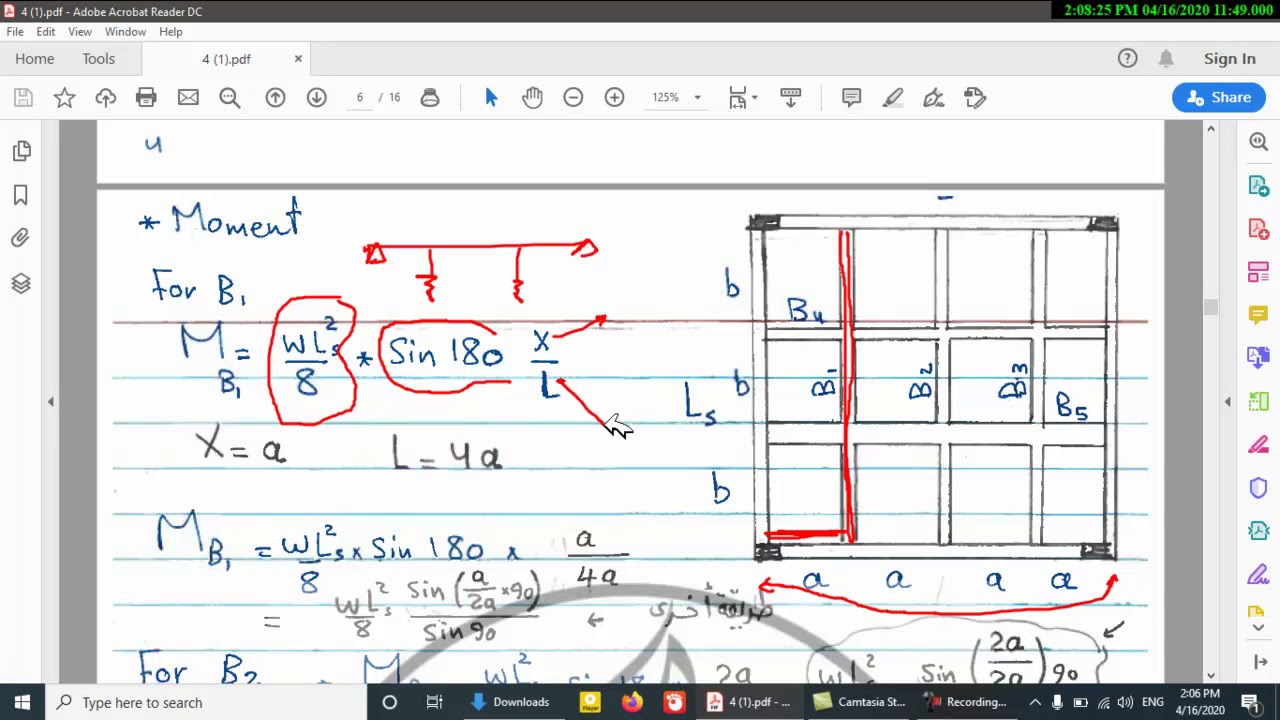Open the Layers panel
The height and width of the screenshot is (720, 1280).
point(21,283)
